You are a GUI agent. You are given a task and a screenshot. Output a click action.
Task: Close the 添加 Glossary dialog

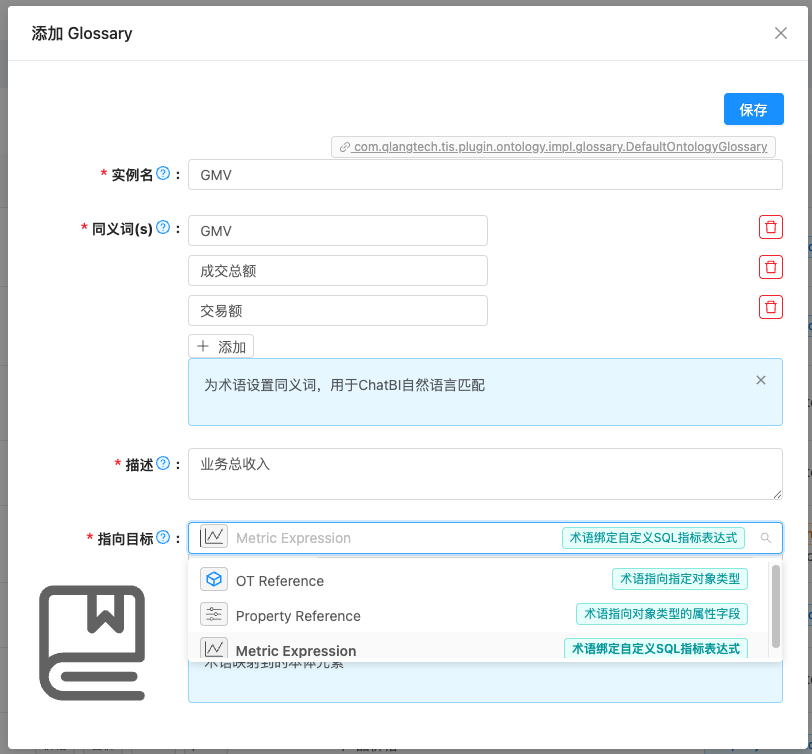click(780, 33)
